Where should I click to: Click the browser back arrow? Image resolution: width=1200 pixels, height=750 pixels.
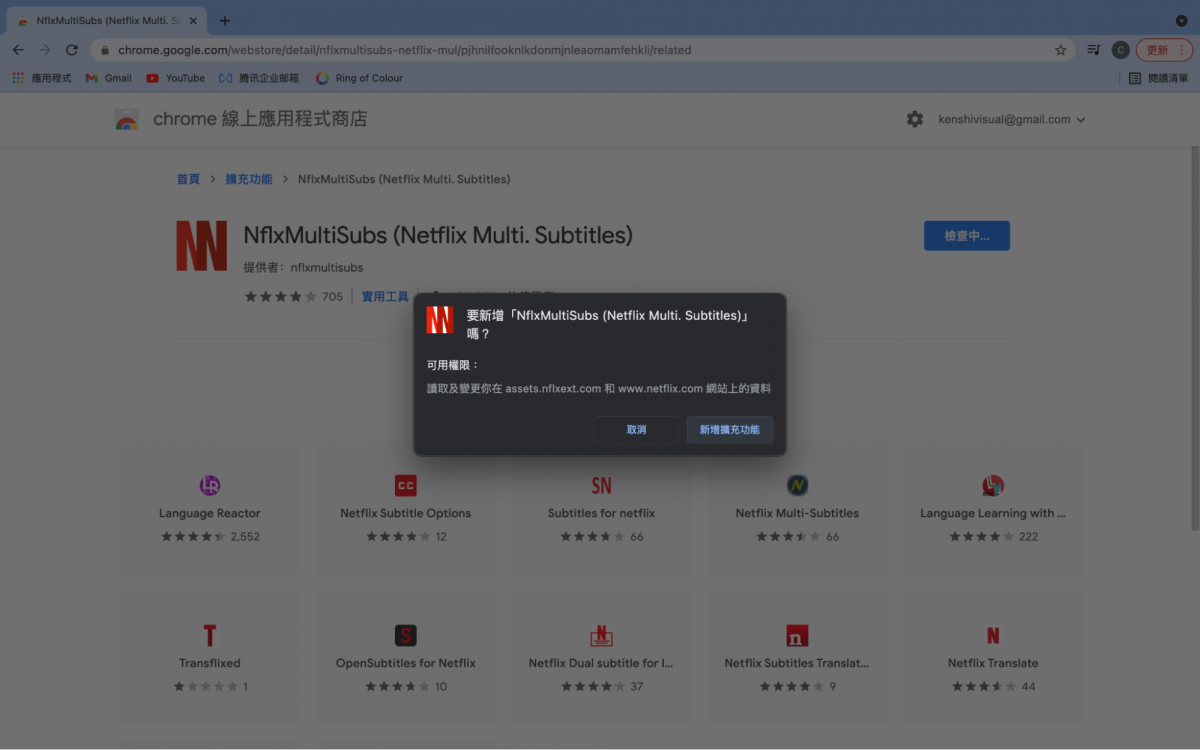[x=18, y=50]
